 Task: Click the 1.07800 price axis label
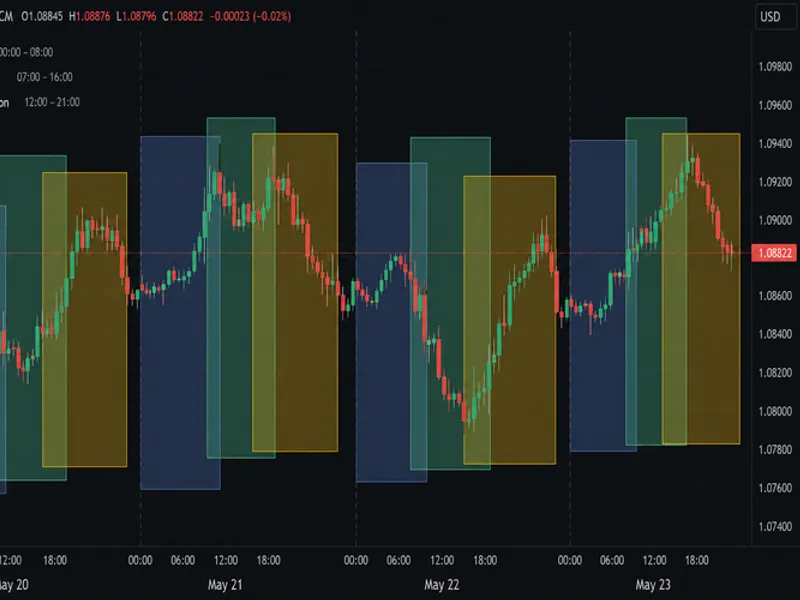pyautogui.click(x=775, y=449)
